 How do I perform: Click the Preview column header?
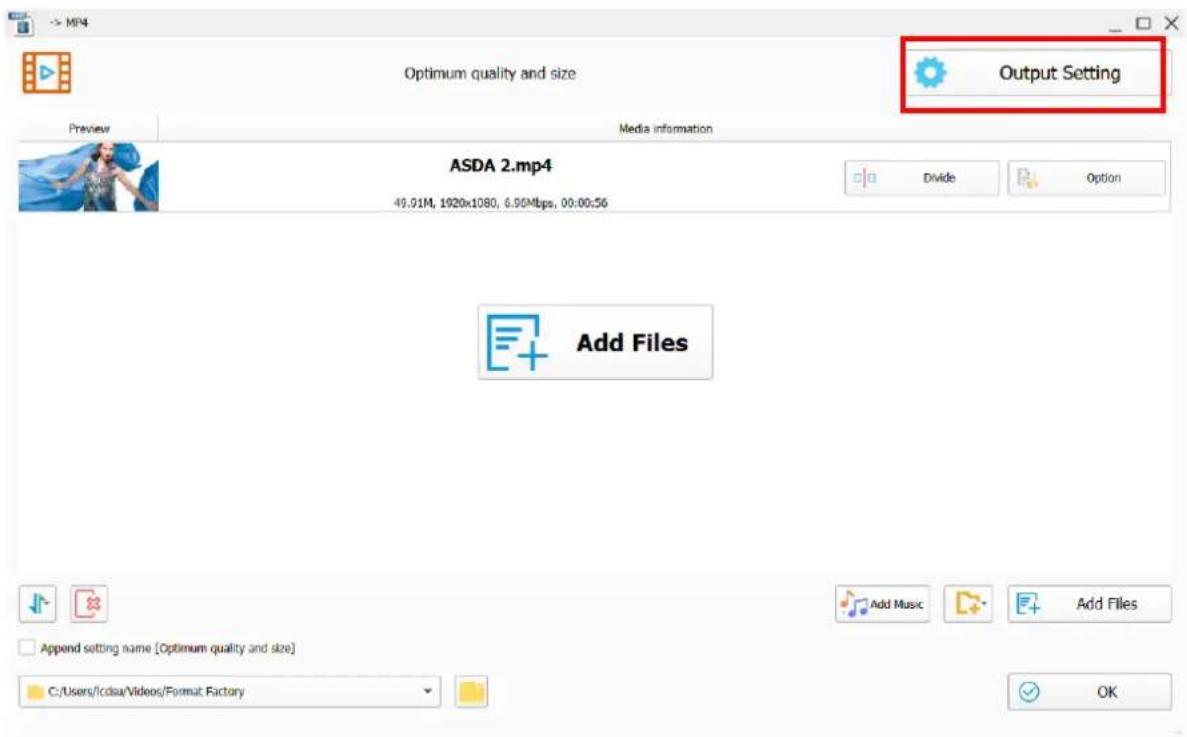pos(89,129)
